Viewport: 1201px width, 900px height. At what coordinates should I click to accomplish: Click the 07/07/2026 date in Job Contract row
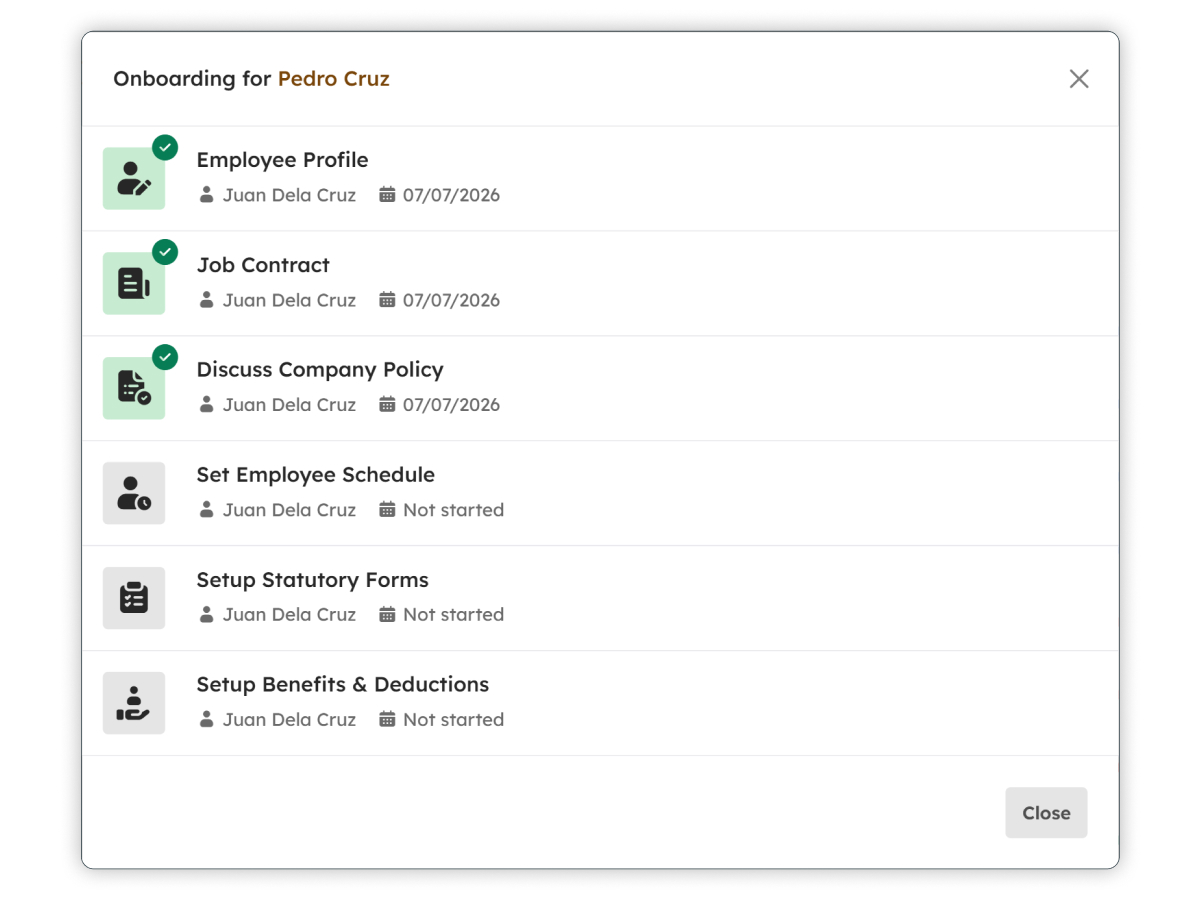(451, 300)
